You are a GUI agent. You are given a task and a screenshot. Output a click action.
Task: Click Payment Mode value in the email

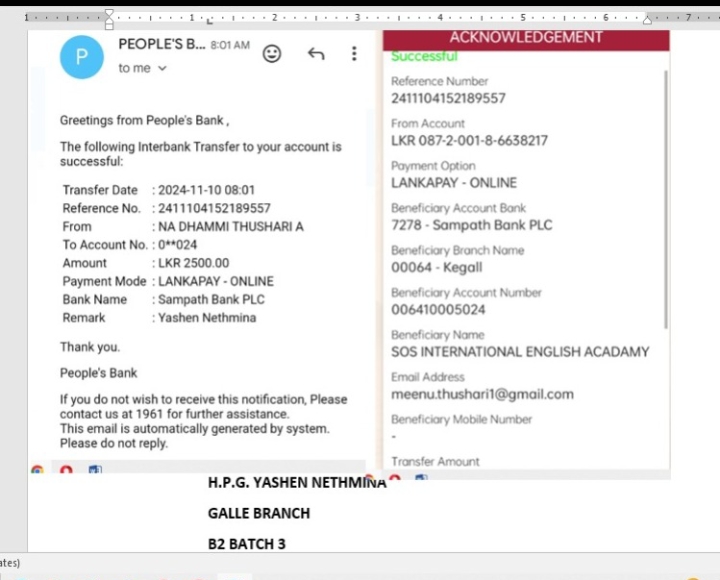click(216, 282)
